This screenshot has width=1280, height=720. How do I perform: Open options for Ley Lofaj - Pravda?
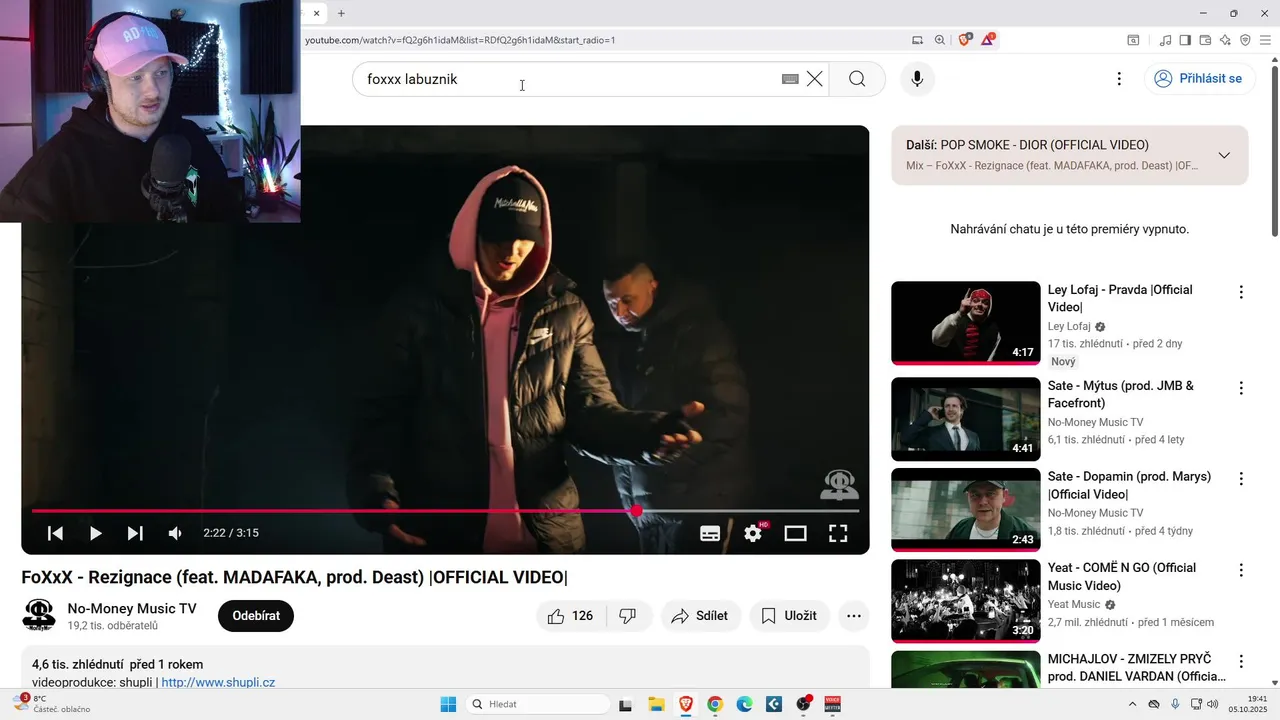(x=1241, y=292)
